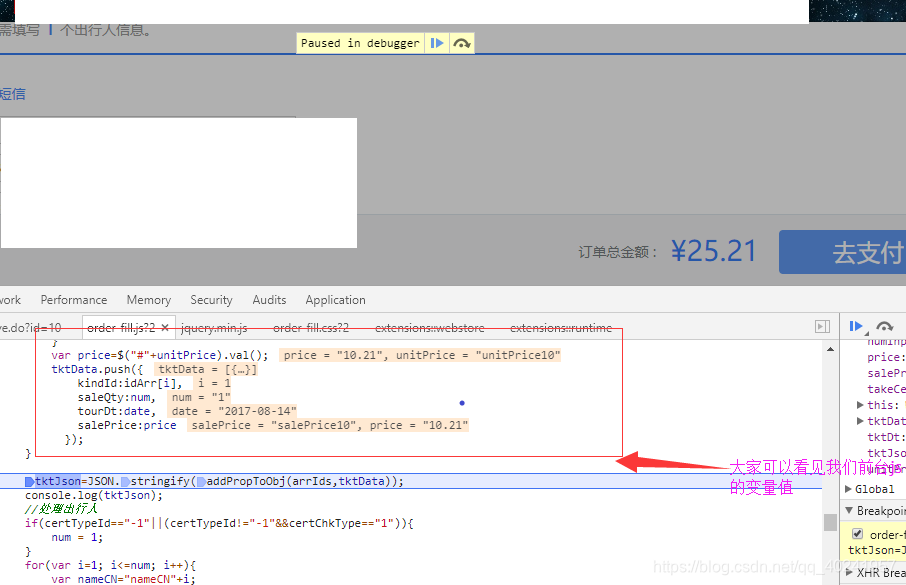Click the tktDt variable in the Scope panel
906x585 pixels.
886,437
